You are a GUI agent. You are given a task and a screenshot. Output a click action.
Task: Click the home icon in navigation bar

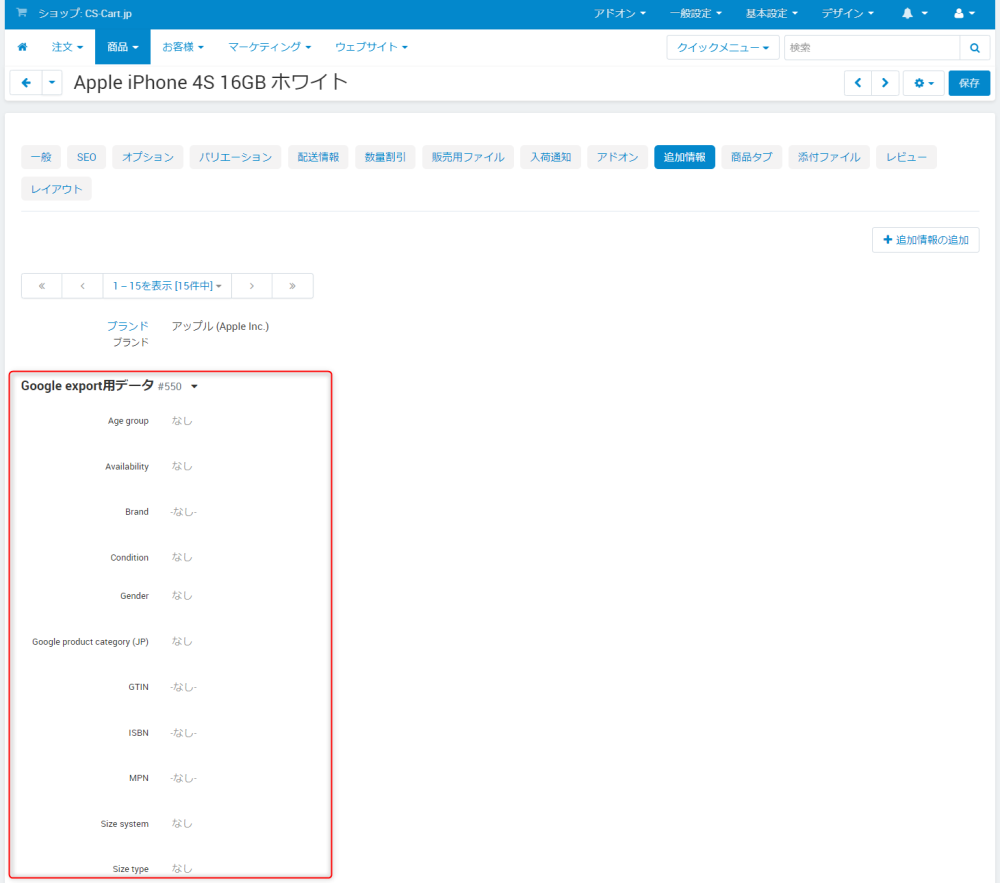tap(22, 47)
